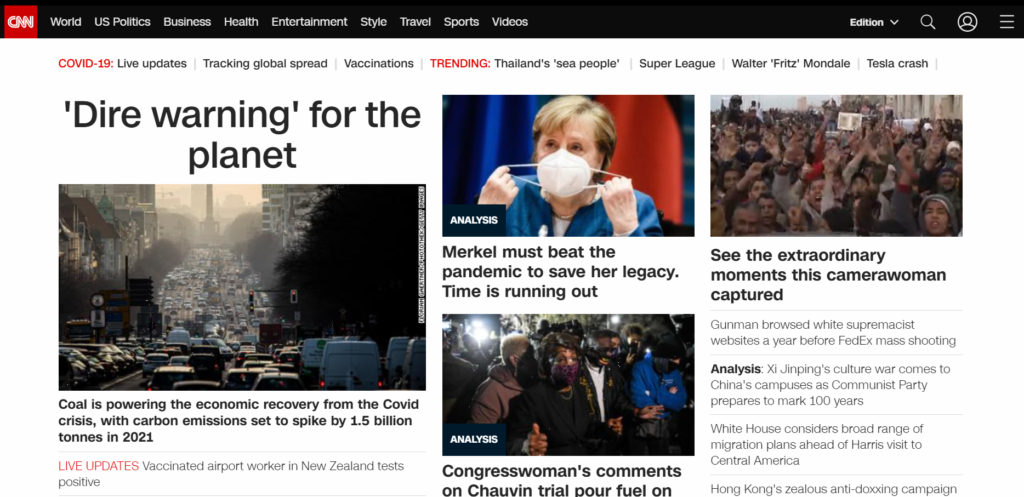The image size is (1024, 497).
Task: Click the 'Dire warning' for the planet headline
Action: tap(242, 135)
